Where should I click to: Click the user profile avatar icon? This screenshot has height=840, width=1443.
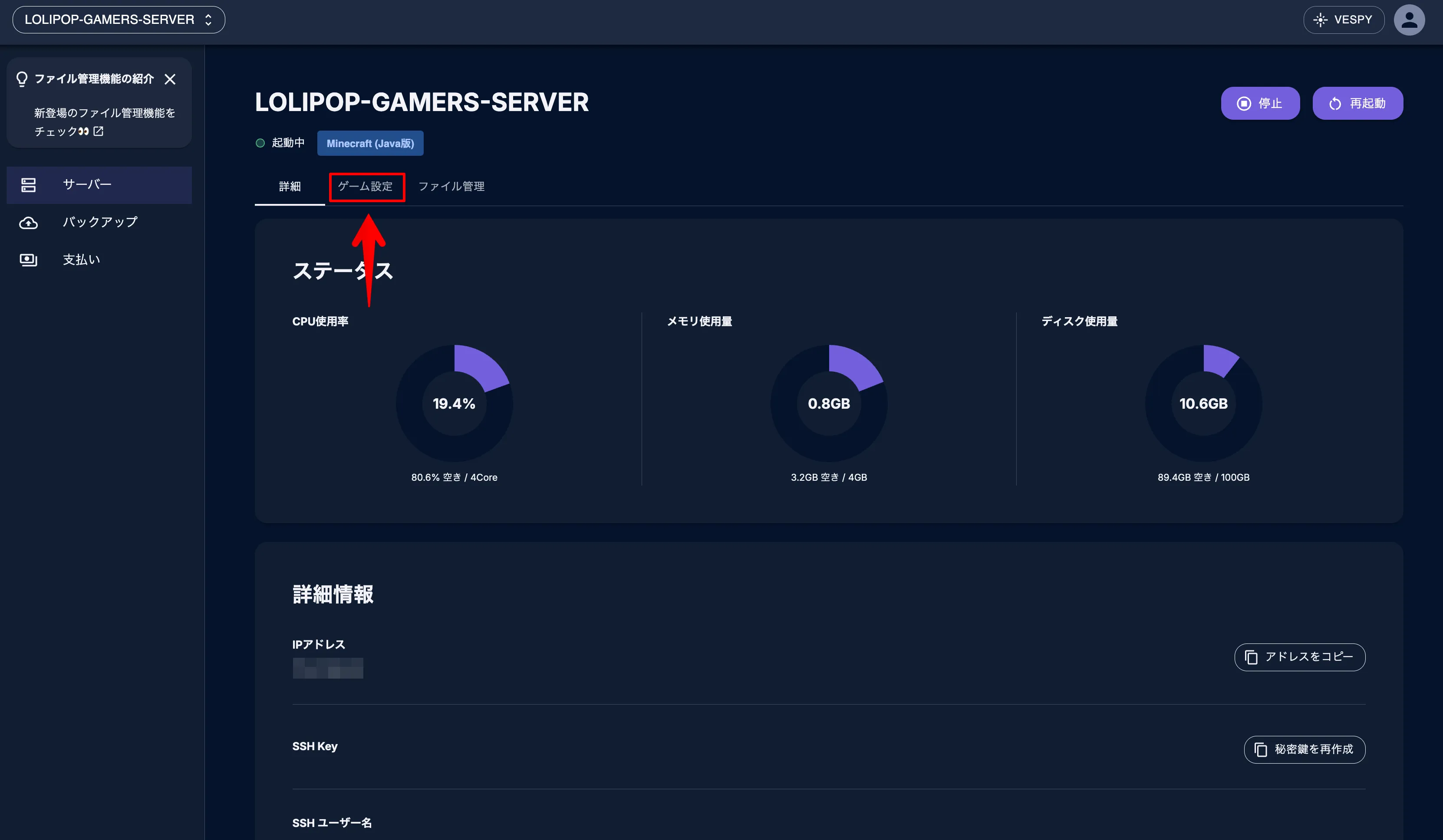coord(1409,20)
